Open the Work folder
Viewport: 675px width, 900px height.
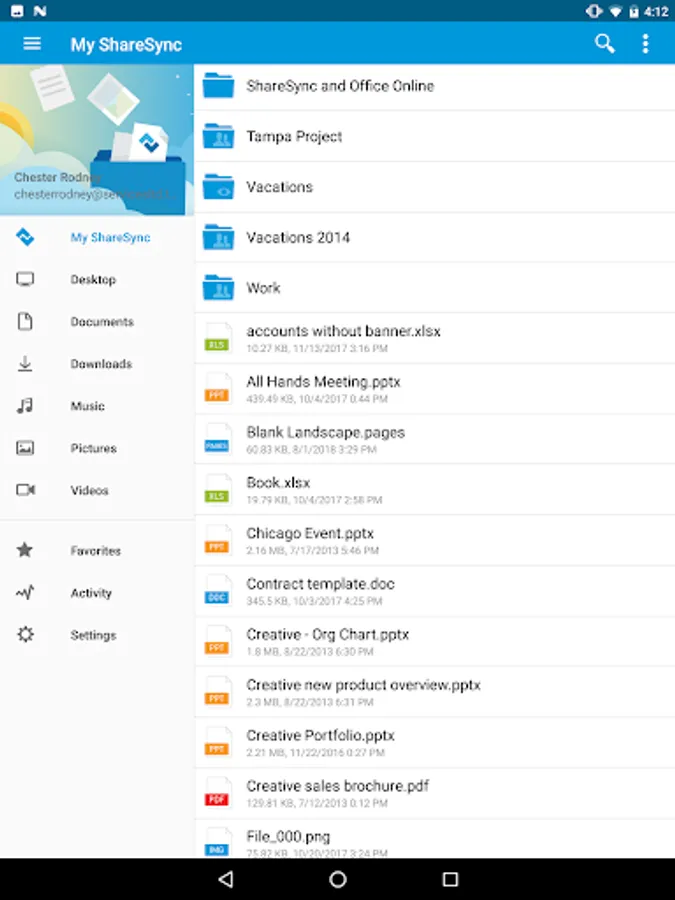point(435,288)
